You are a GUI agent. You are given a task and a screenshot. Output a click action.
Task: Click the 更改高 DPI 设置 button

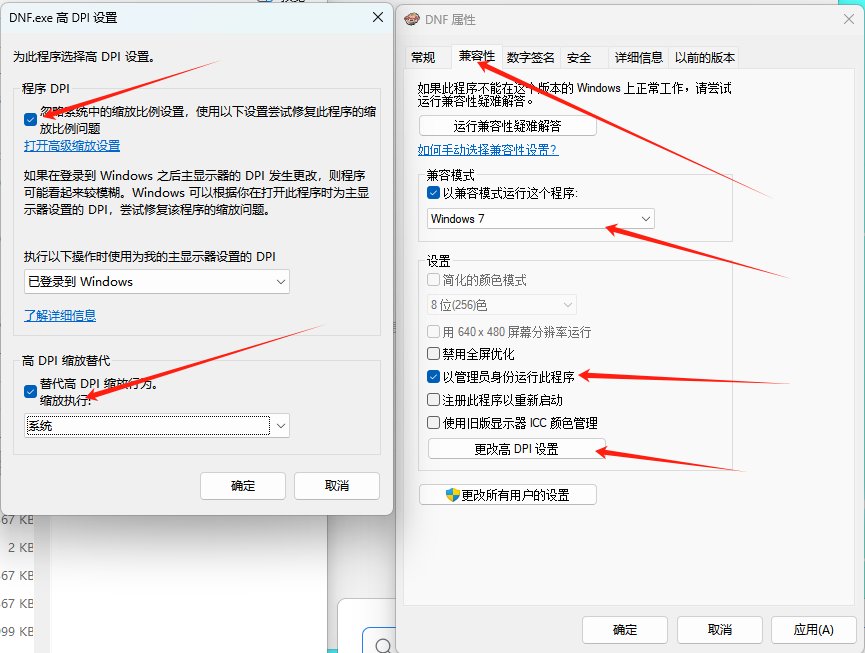click(x=517, y=449)
